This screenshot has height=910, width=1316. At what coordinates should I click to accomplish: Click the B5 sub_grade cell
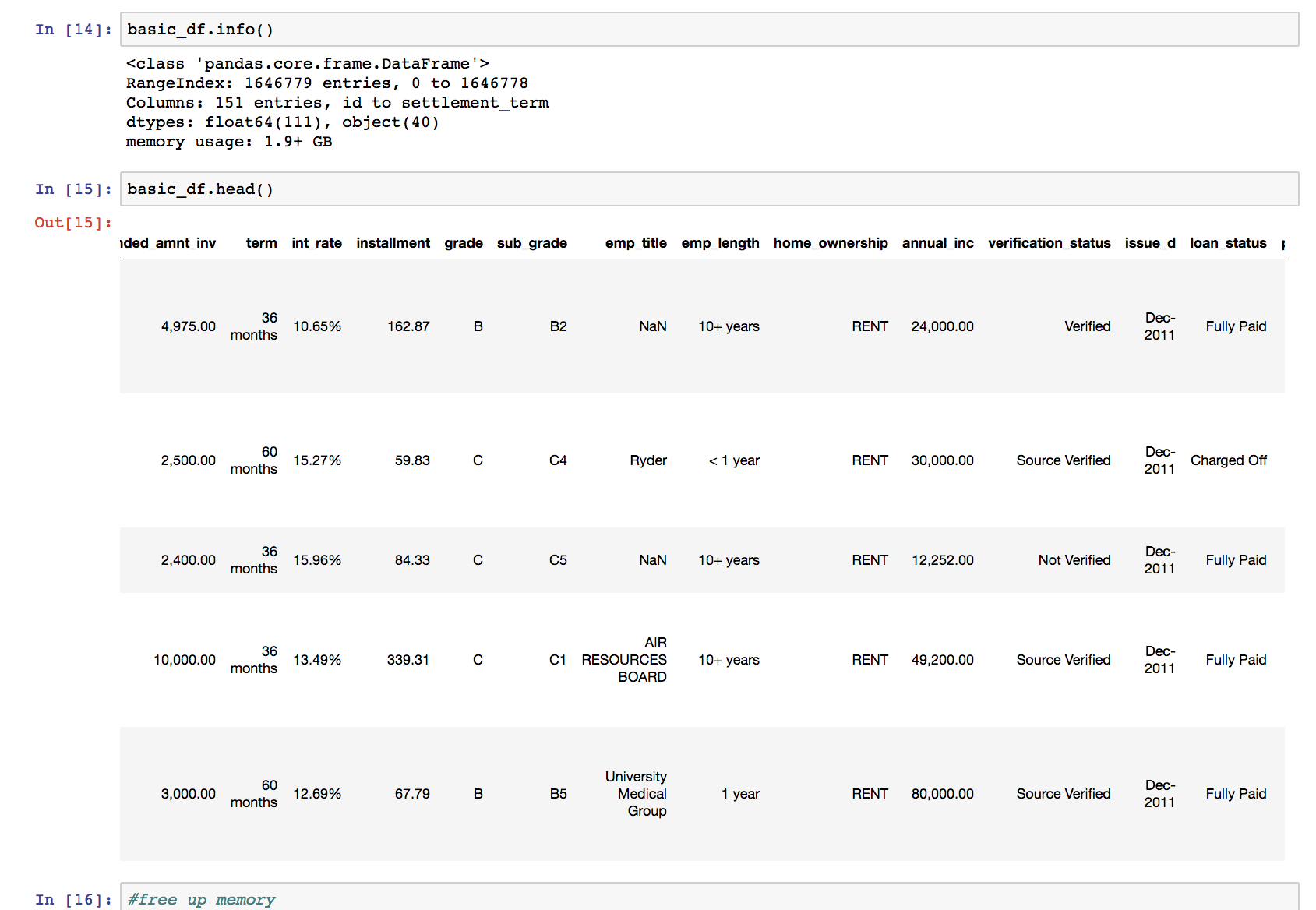(x=558, y=794)
